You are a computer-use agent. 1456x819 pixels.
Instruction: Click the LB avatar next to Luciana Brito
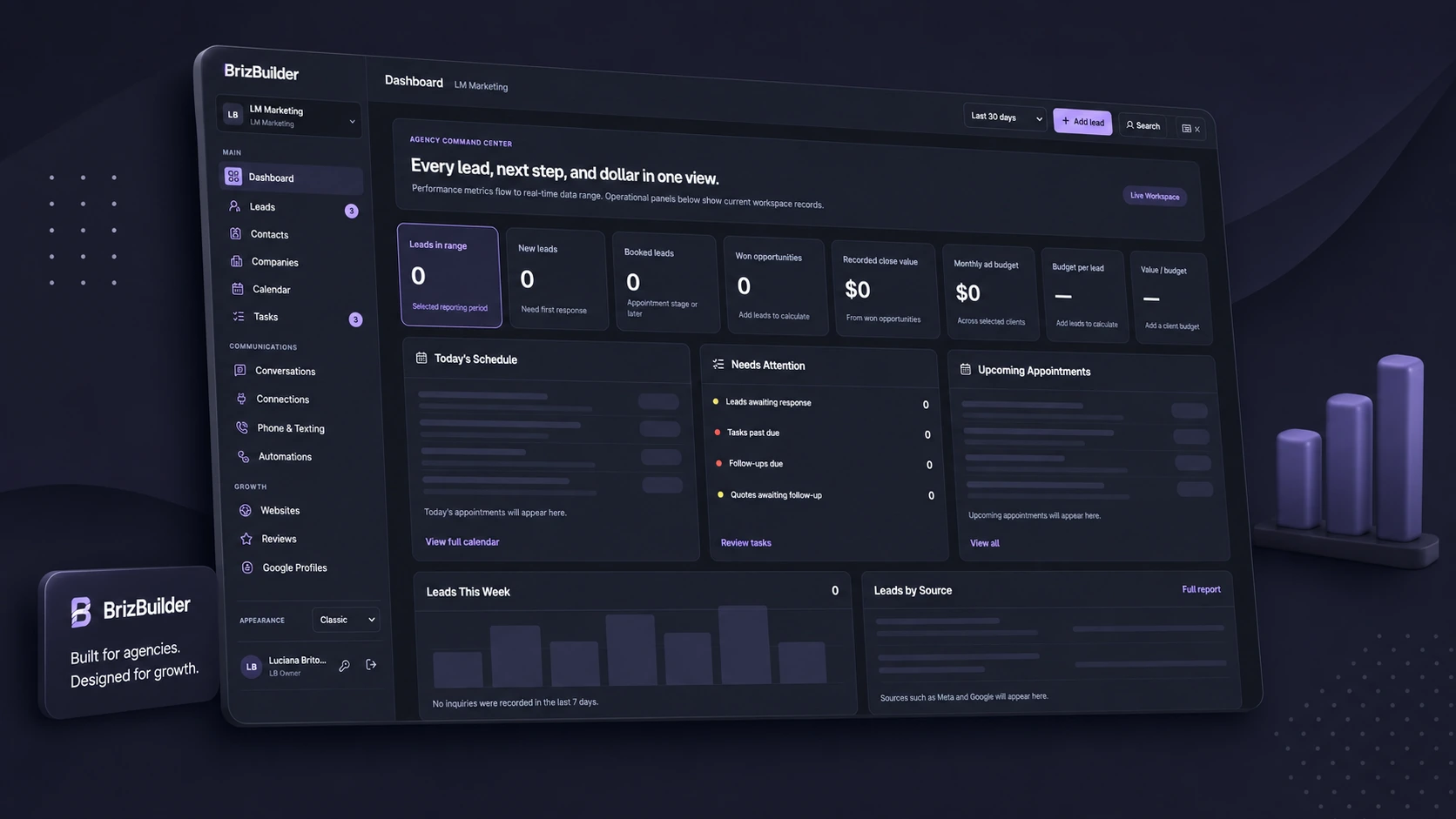click(x=251, y=667)
